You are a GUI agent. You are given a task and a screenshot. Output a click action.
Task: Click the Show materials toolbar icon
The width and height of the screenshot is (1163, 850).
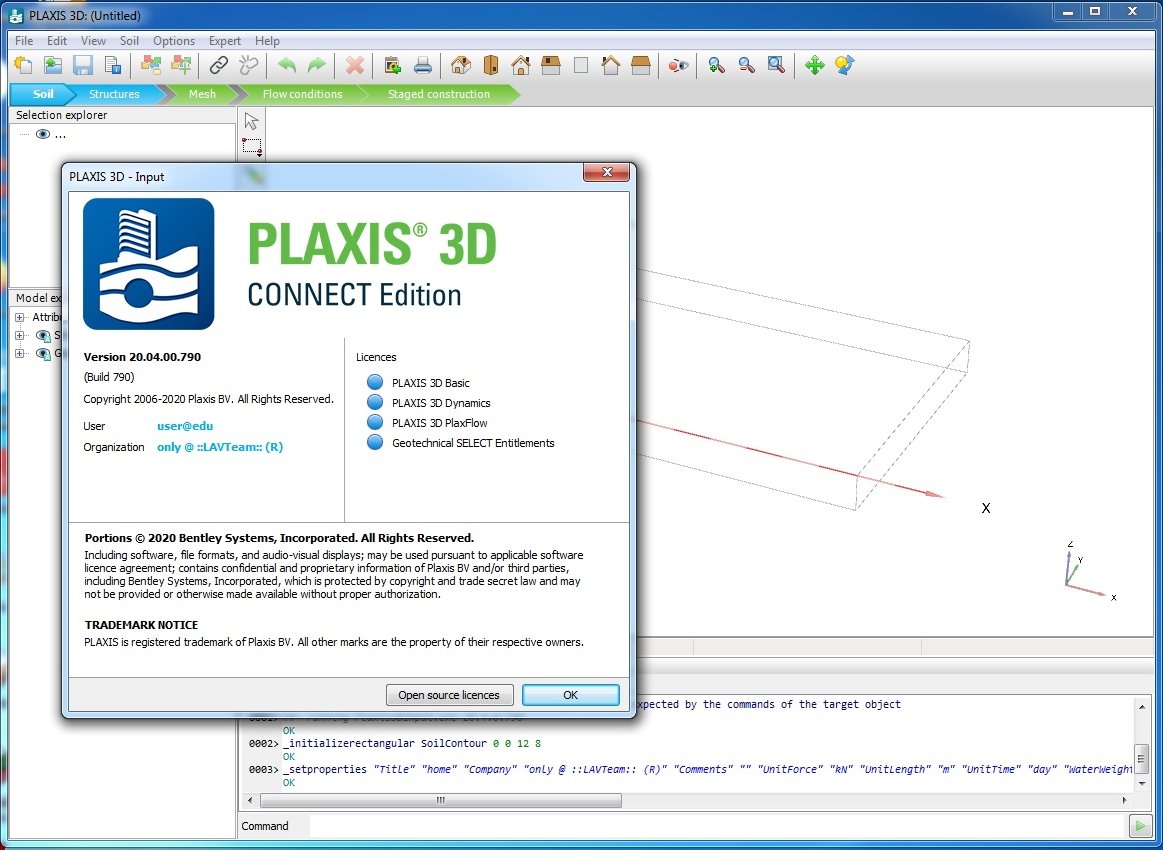point(151,65)
